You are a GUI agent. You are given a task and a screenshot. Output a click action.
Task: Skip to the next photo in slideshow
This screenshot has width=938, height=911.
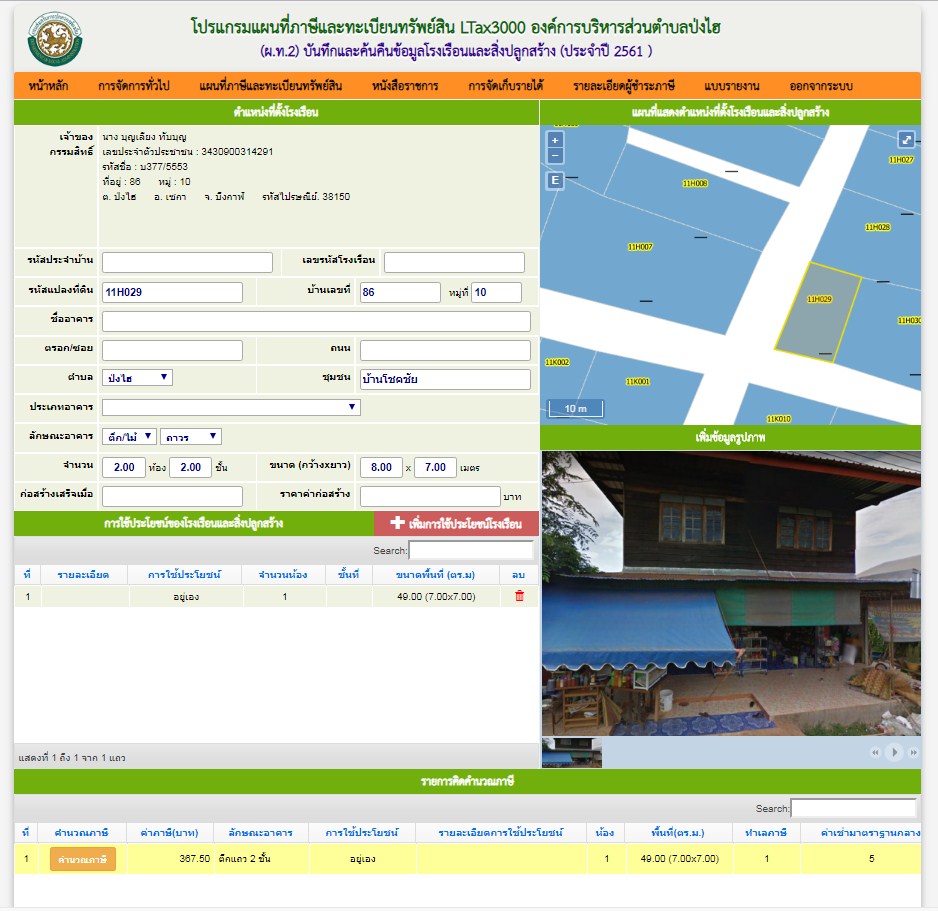tap(913, 752)
